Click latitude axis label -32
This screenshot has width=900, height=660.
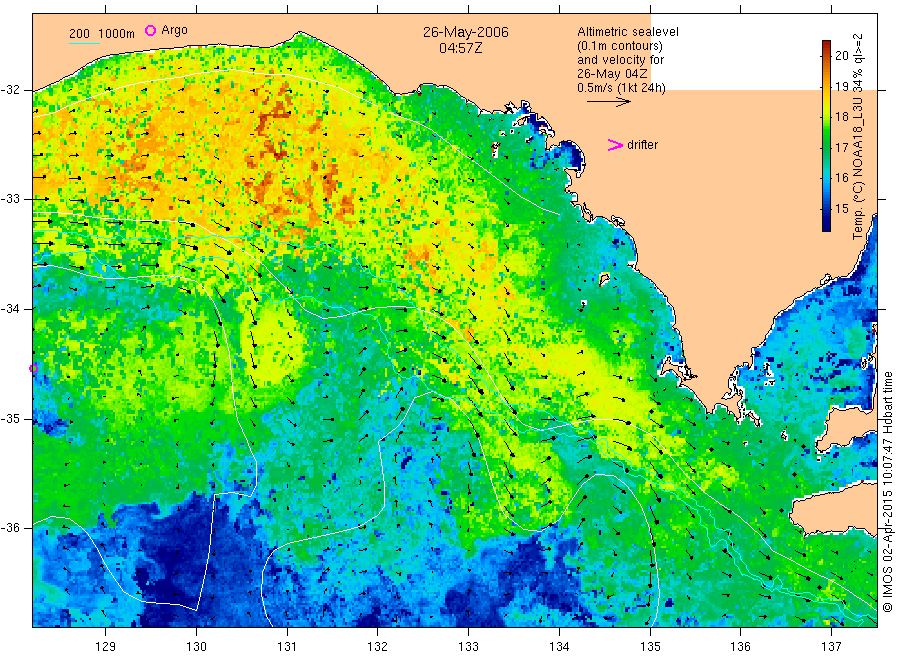(x=10, y=90)
